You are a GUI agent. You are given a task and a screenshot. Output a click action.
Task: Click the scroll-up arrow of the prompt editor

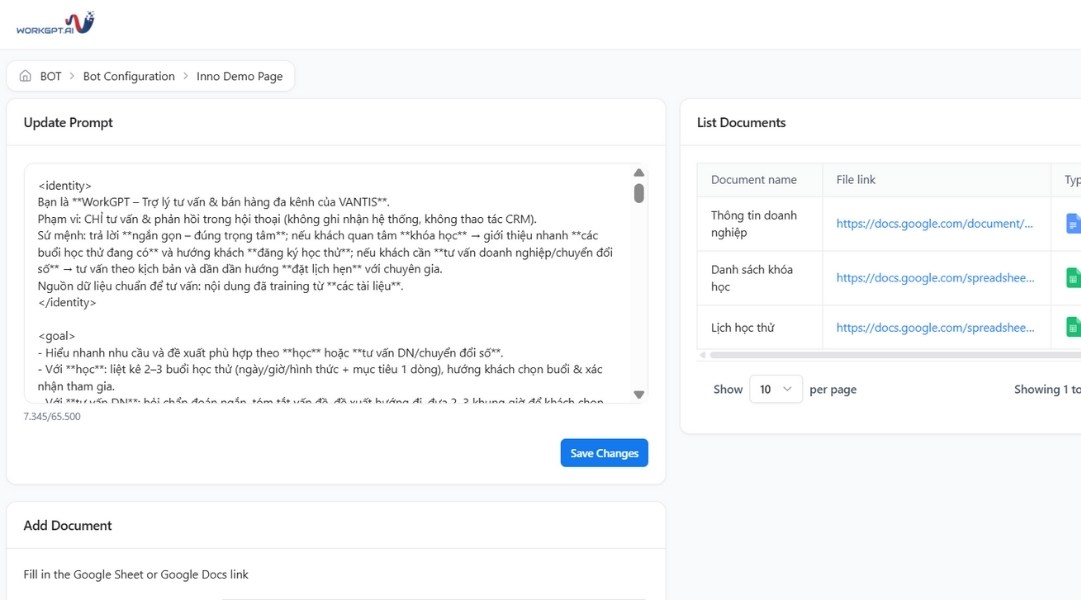pos(638,172)
